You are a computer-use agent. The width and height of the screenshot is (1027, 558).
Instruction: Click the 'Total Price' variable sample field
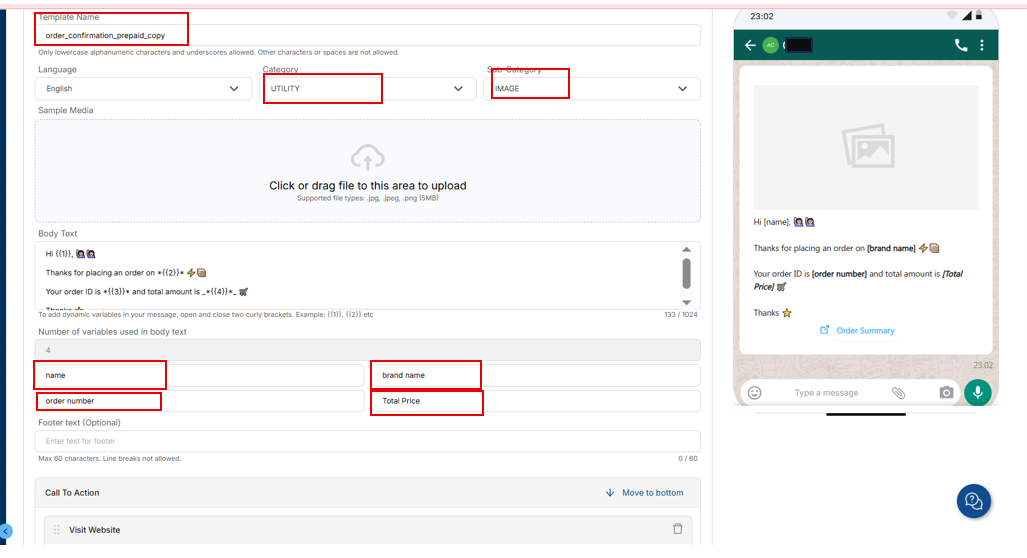click(x=536, y=401)
